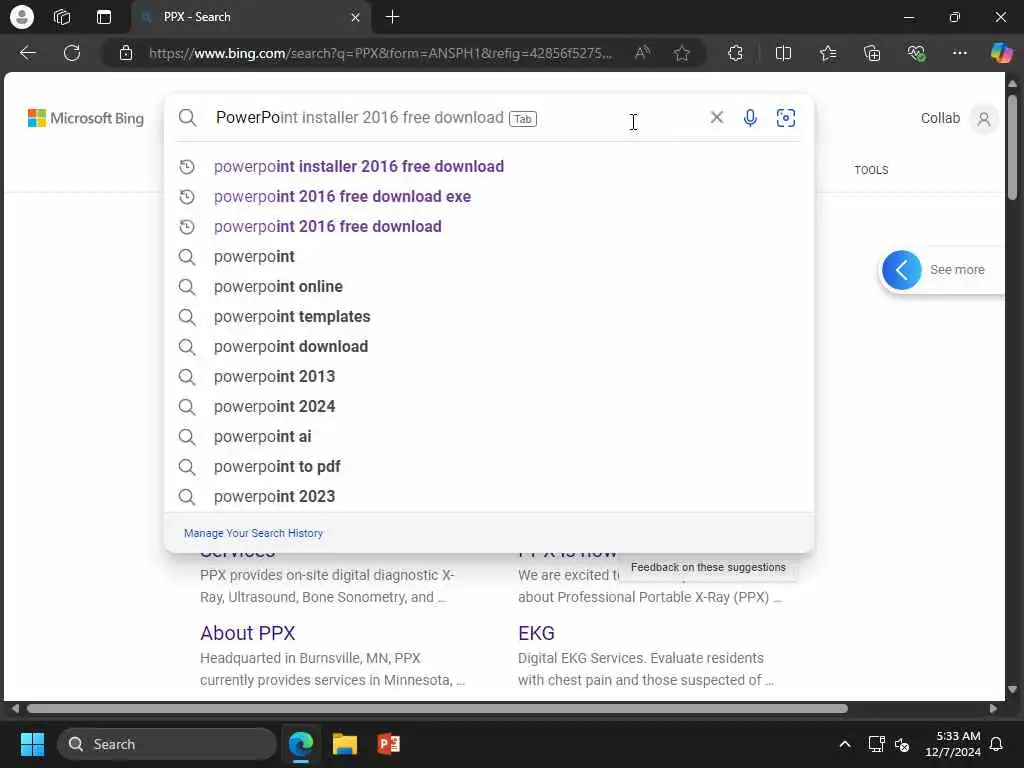Screen dimensions: 1024x768
Task: Click the horizontal page scrollbar
Action: 437,709
